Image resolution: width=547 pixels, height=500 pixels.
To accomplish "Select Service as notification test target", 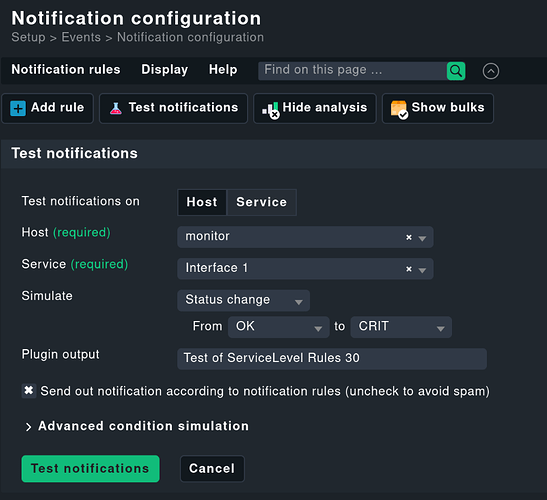I will [x=262, y=202].
